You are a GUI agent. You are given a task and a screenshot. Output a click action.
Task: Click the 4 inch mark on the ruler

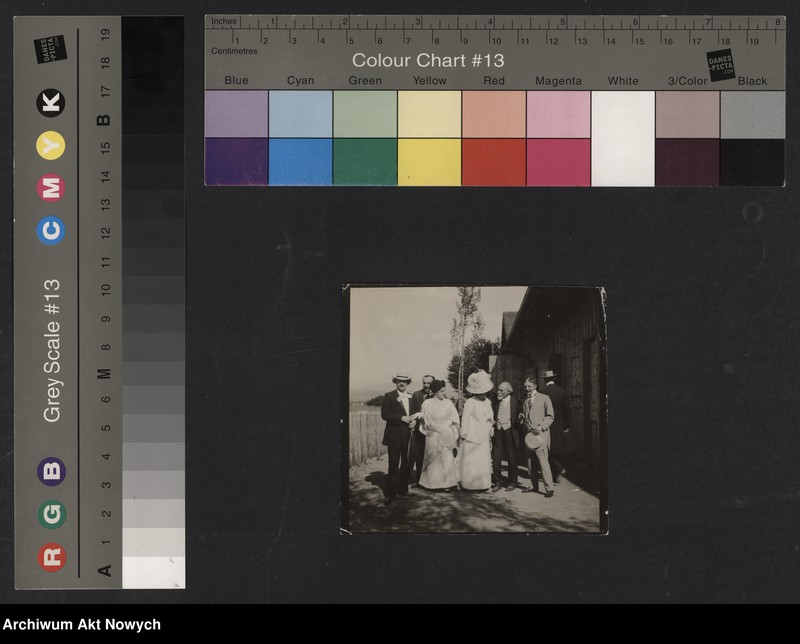pos(490,22)
